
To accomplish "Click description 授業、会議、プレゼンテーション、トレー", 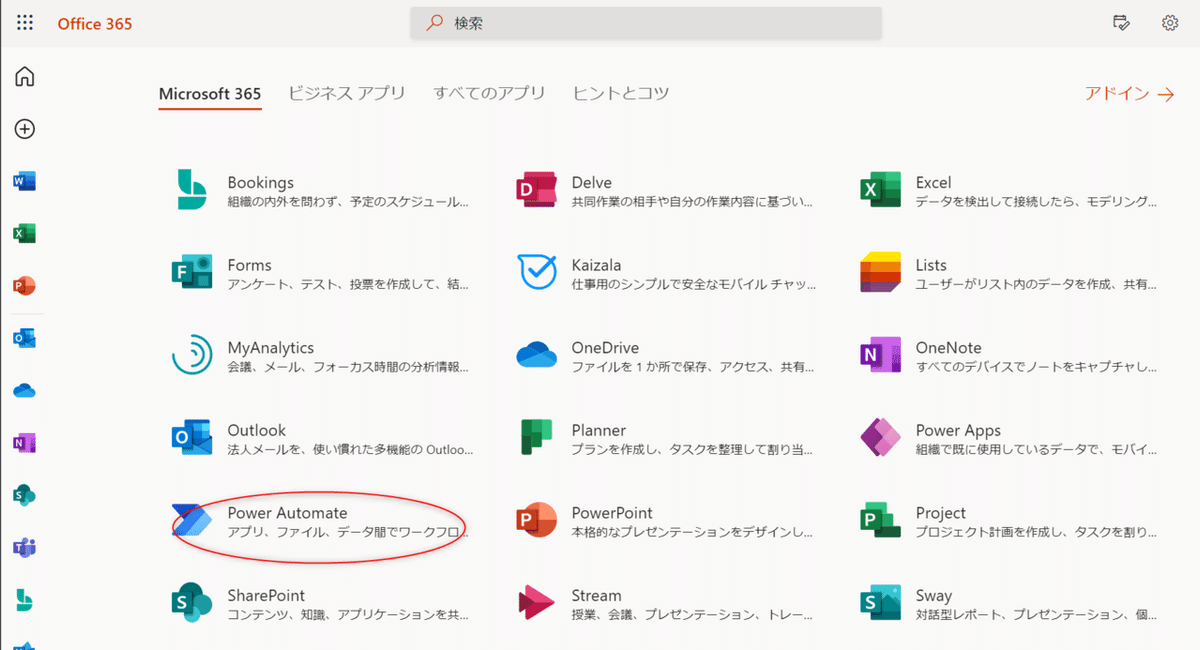I will click(x=693, y=614).
